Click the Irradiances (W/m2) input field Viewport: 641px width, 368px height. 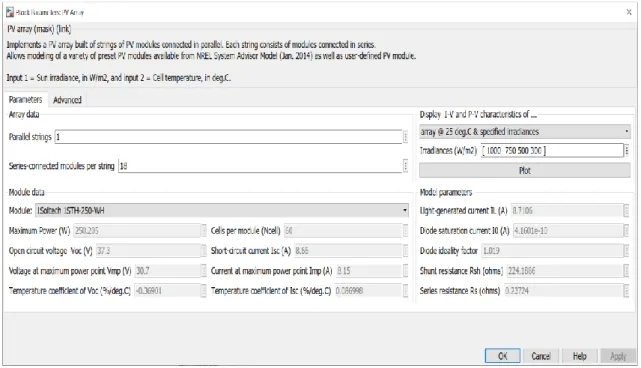552,150
